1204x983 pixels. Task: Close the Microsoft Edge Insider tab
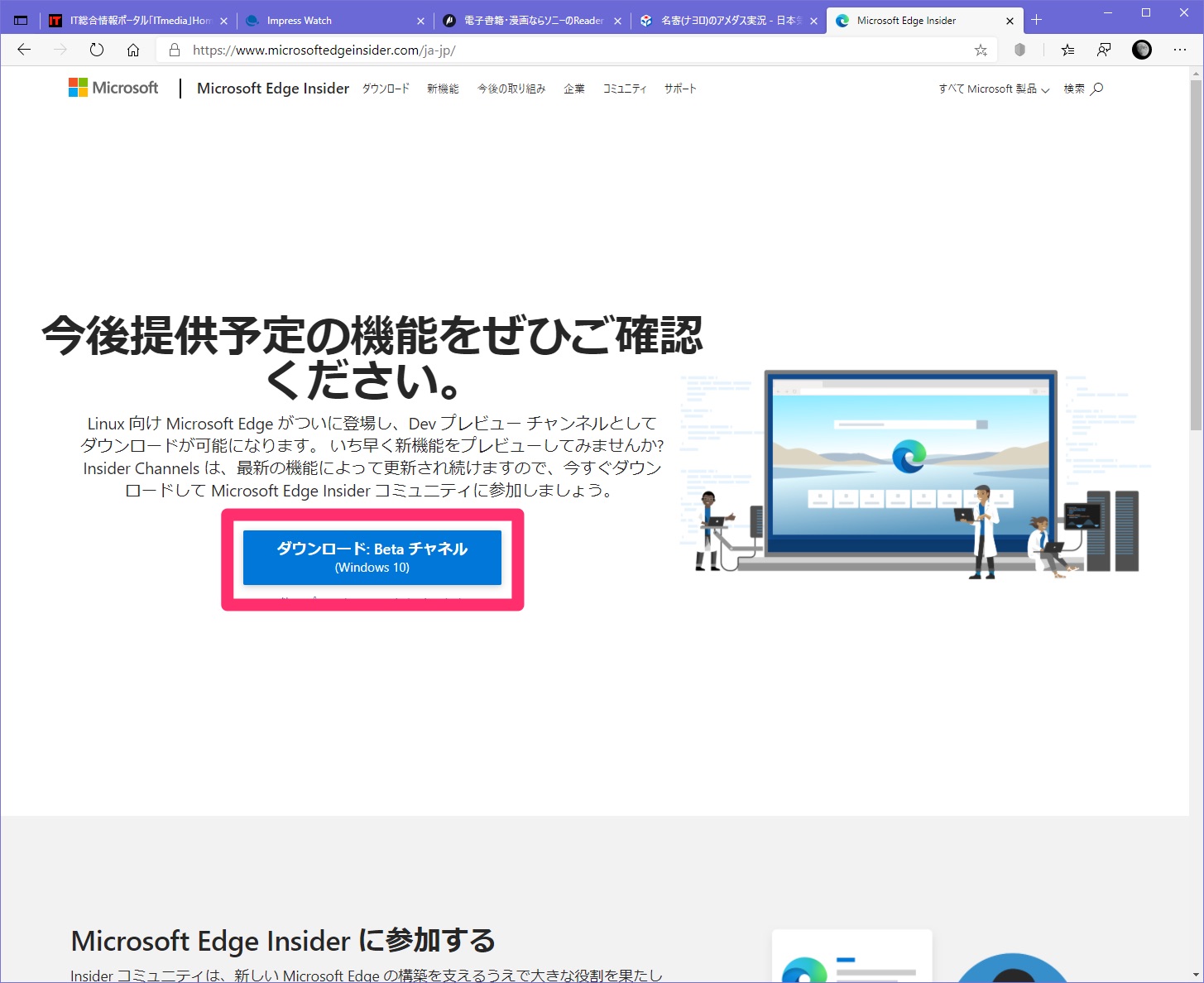[x=1010, y=21]
